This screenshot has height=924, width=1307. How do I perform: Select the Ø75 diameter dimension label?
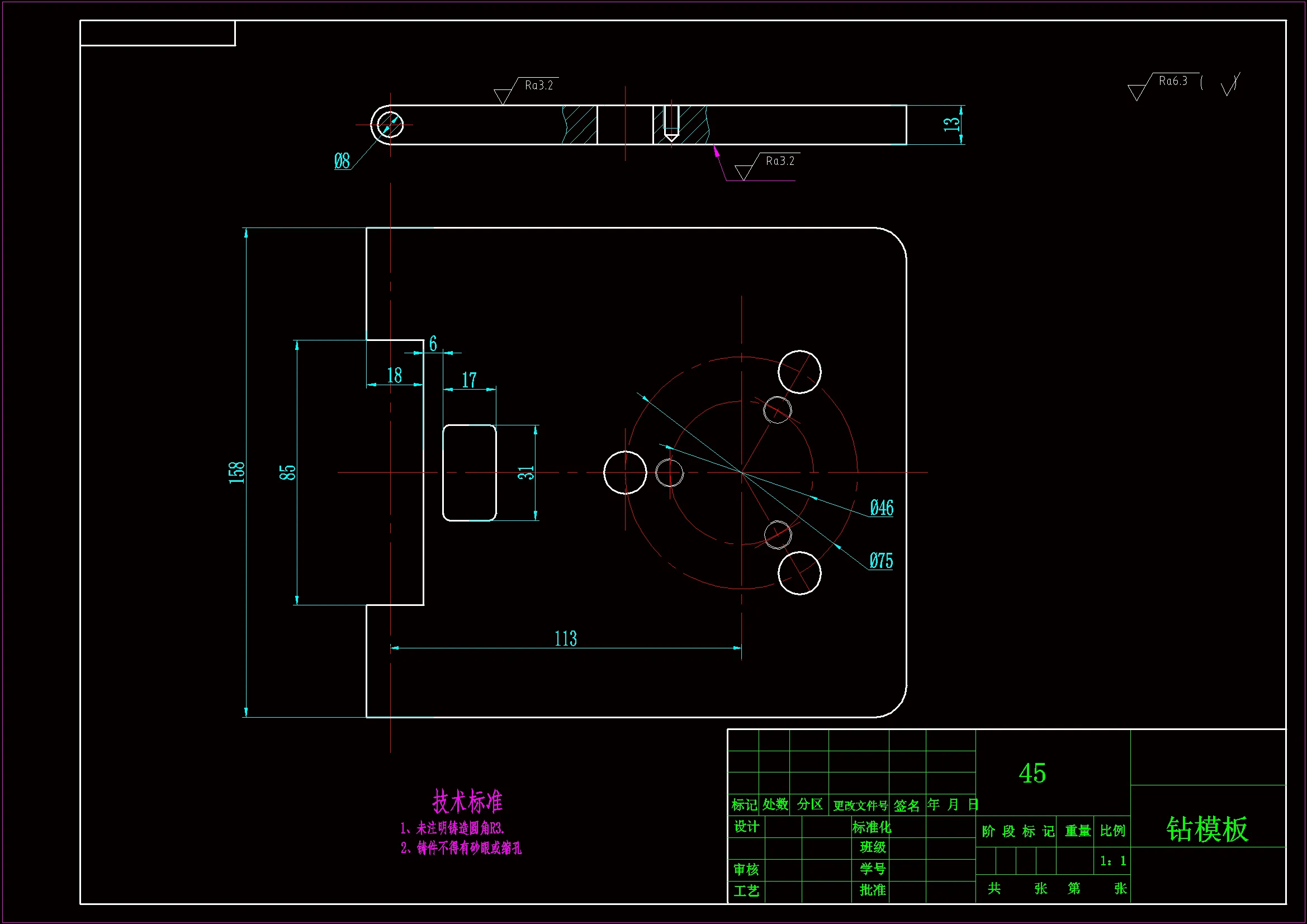pos(880,561)
